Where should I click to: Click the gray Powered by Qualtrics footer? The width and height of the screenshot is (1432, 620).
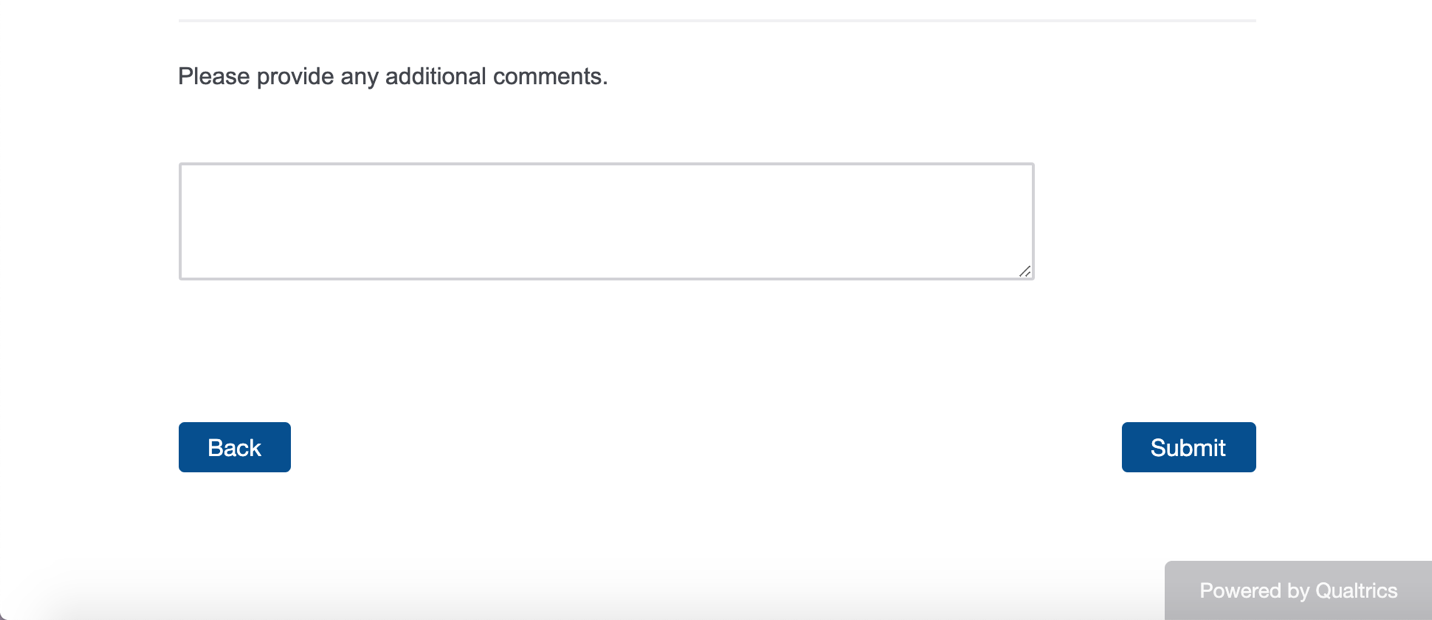pyautogui.click(x=1298, y=591)
